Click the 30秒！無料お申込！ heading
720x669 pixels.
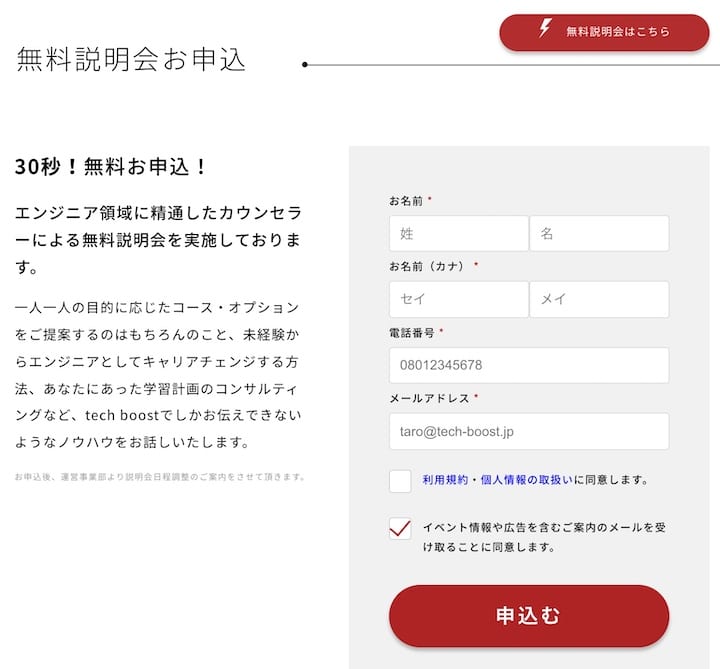click(x=111, y=166)
